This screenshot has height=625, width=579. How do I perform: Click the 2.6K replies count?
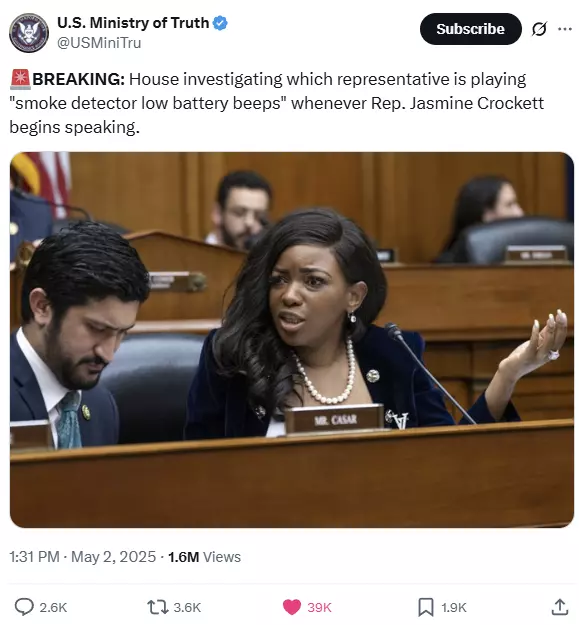pos(53,607)
